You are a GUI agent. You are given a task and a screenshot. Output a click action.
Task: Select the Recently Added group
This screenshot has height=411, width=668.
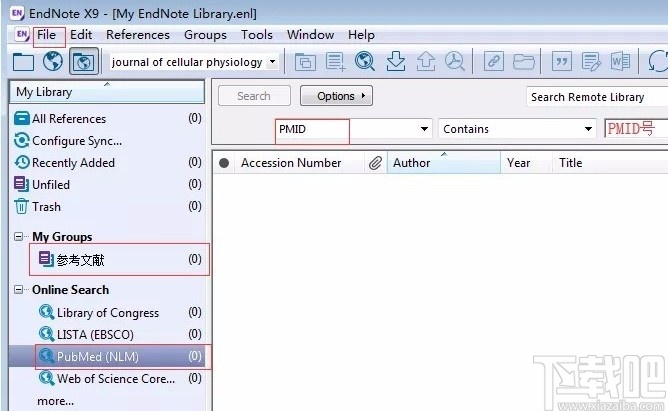pyautogui.click(x=107, y=163)
